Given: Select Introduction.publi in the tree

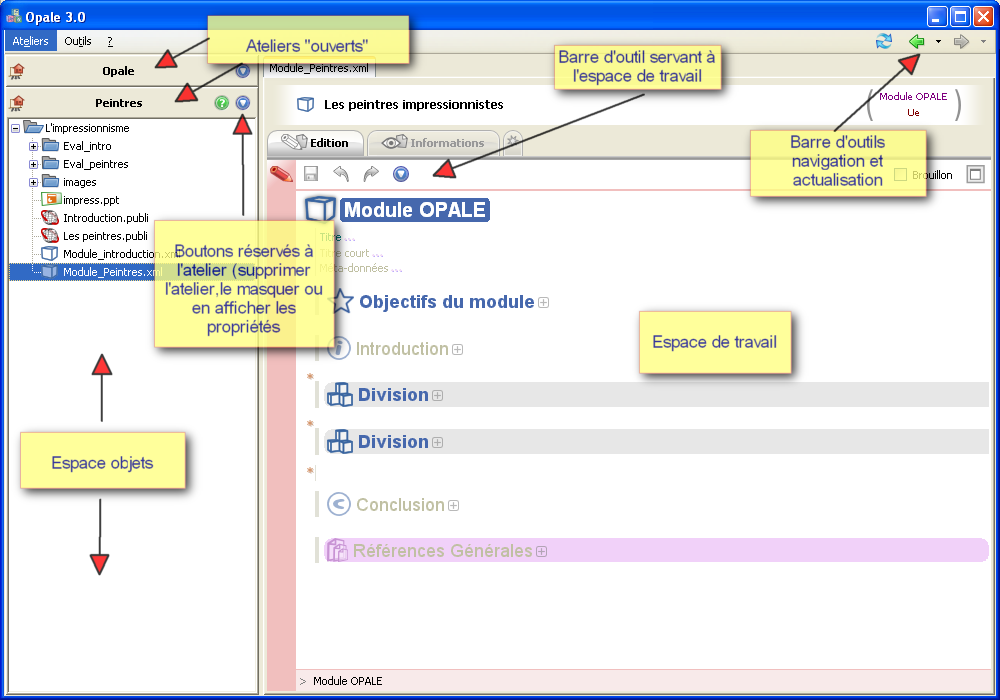Looking at the screenshot, I should coord(105,218).
